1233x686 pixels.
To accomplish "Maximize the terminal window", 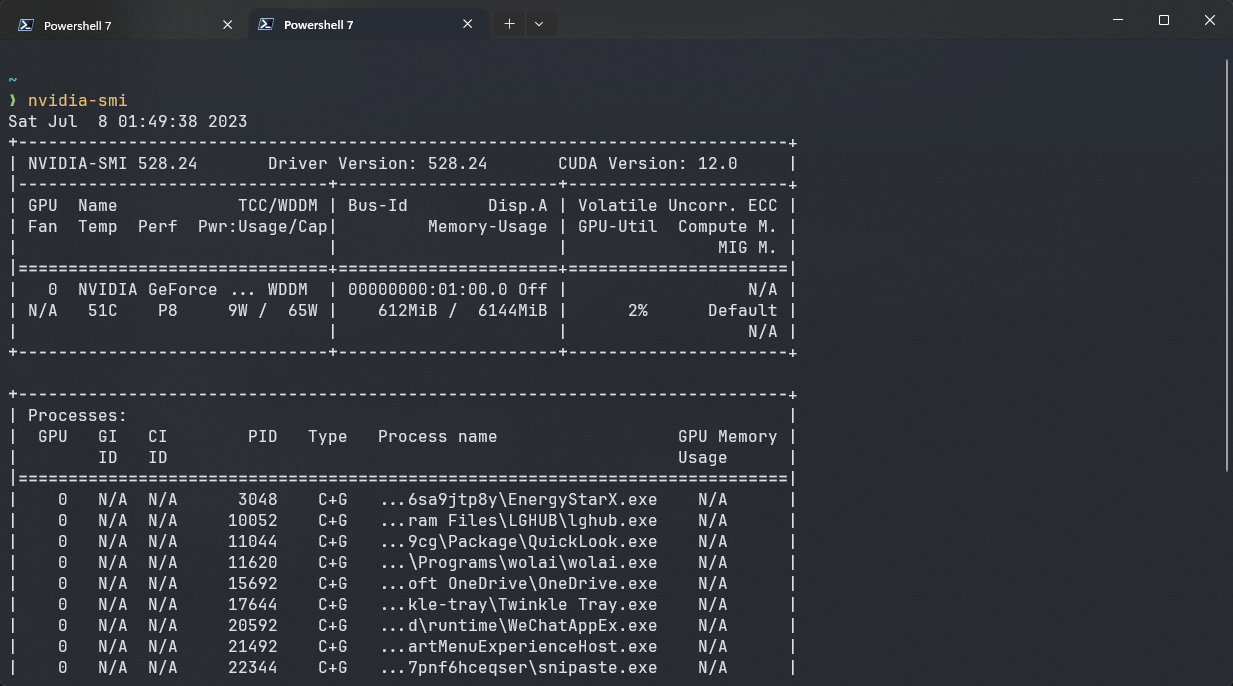I will (x=1163, y=21).
